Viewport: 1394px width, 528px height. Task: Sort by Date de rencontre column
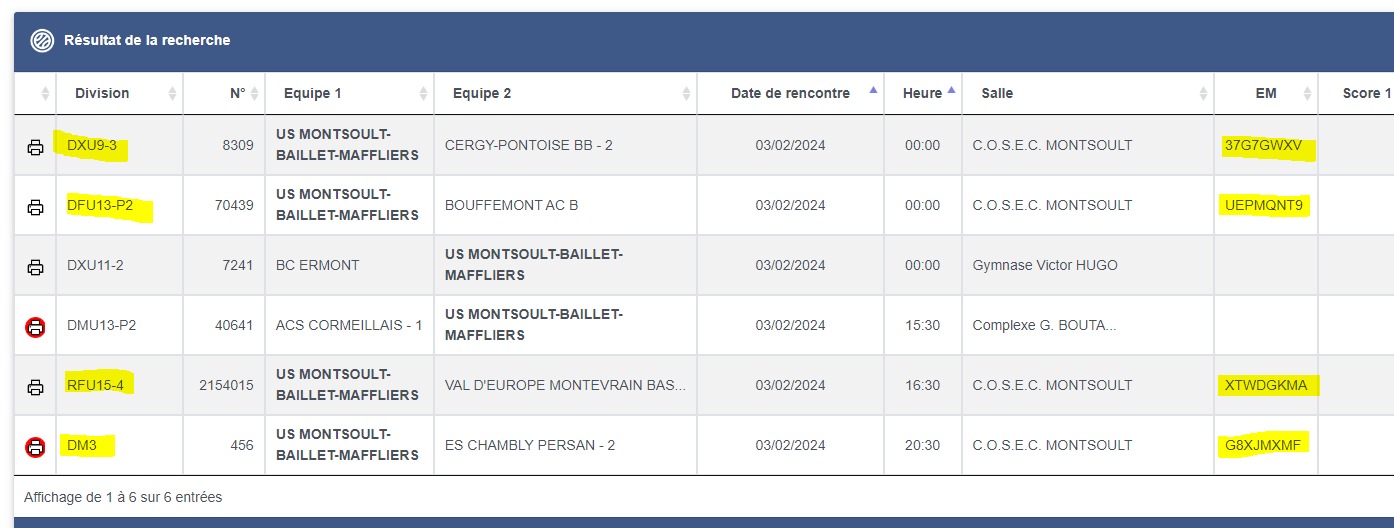point(790,93)
